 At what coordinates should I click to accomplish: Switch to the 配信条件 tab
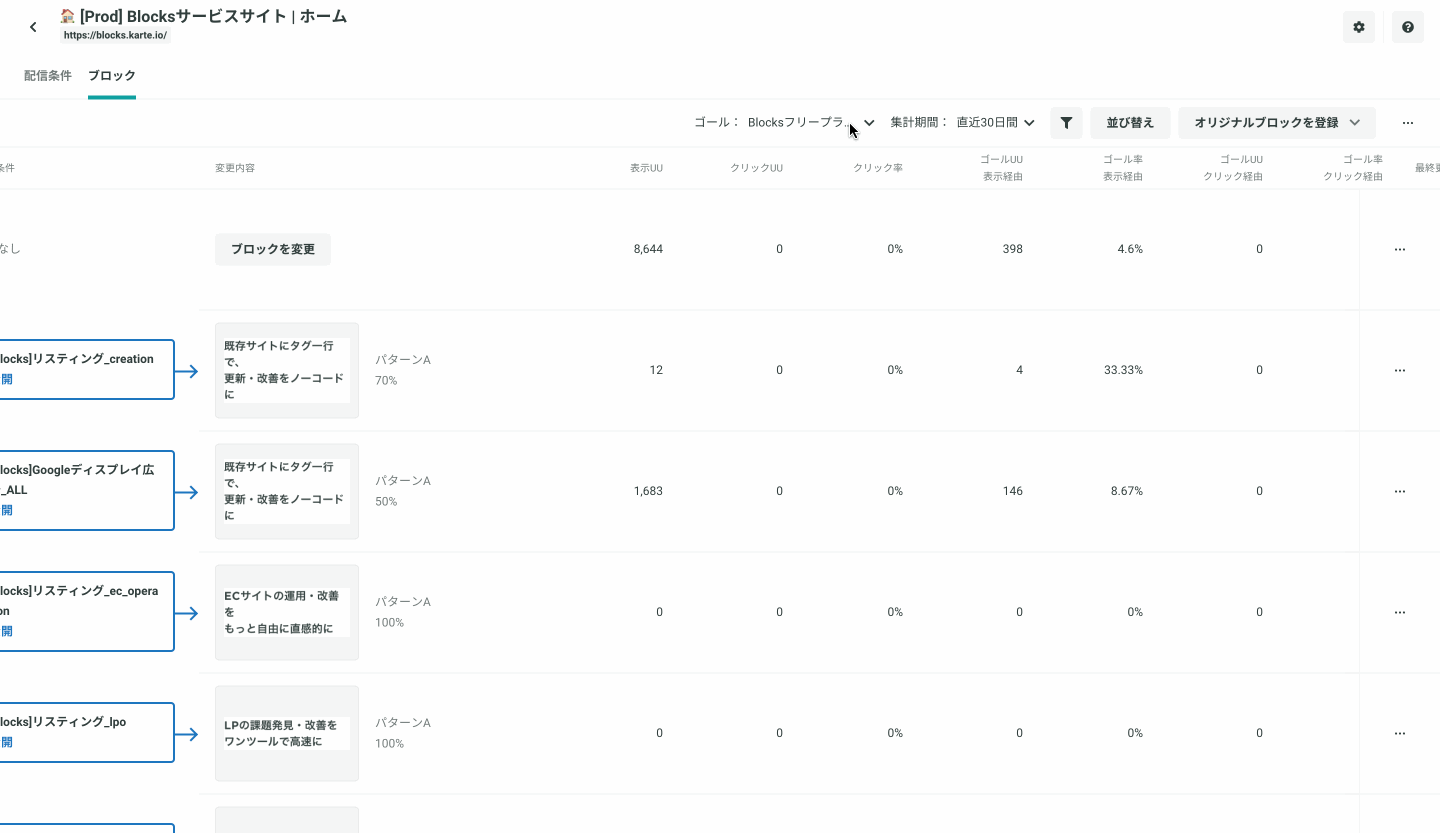[48, 76]
